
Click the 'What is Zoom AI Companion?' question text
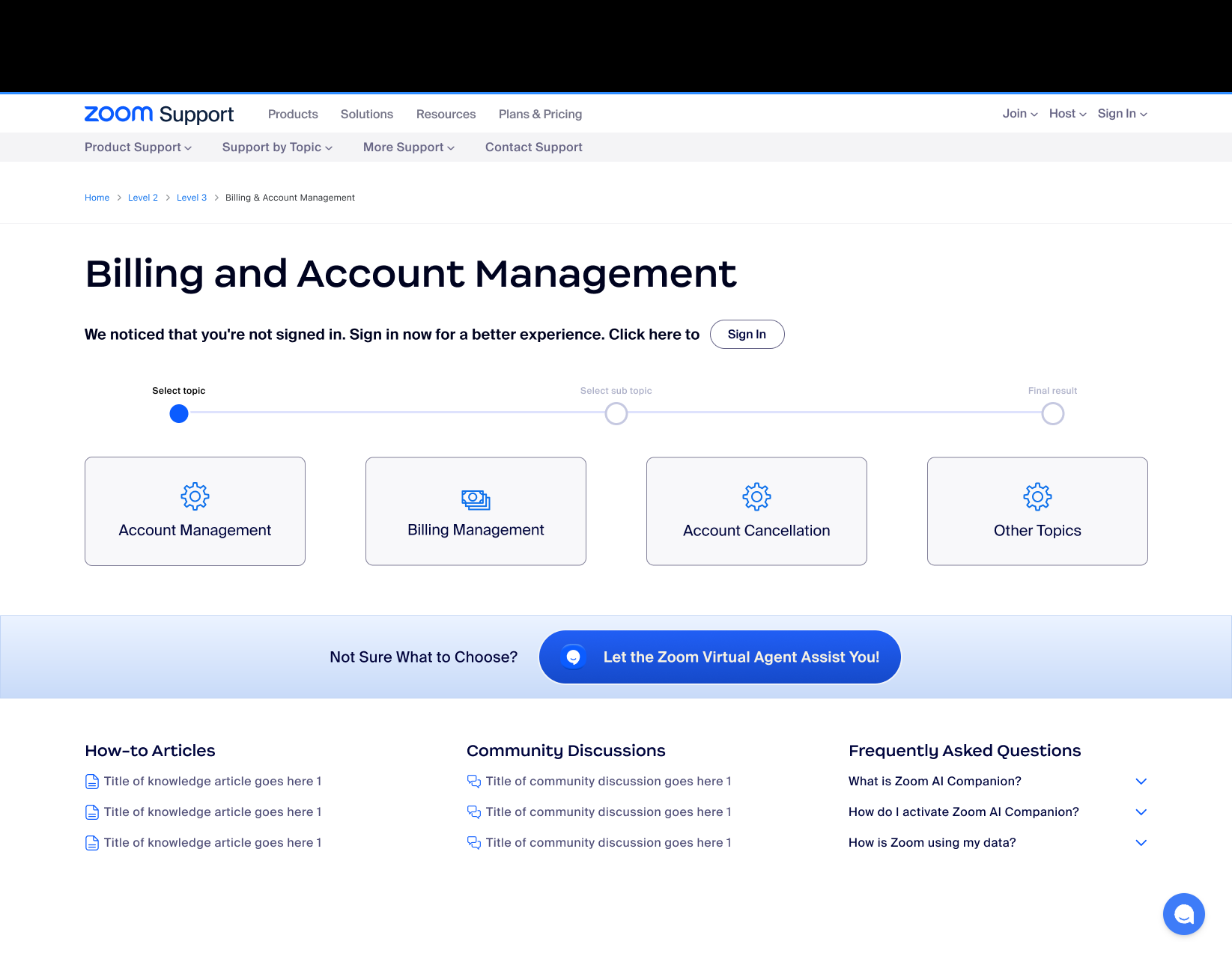[x=935, y=782]
